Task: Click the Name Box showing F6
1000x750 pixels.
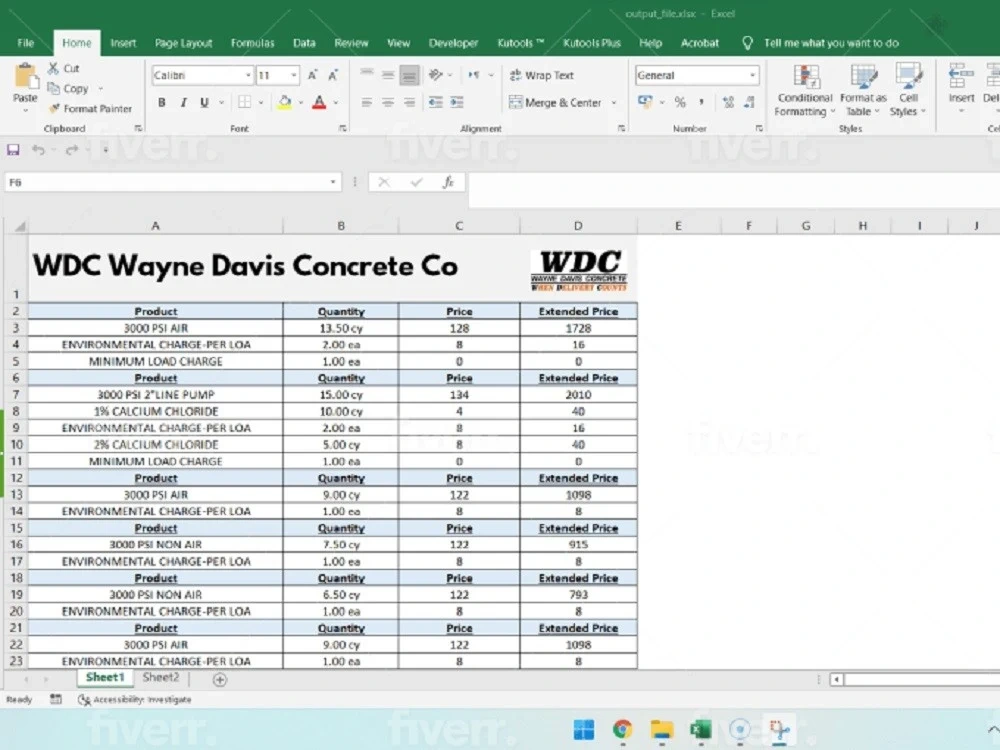Action: [x=172, y=182]
